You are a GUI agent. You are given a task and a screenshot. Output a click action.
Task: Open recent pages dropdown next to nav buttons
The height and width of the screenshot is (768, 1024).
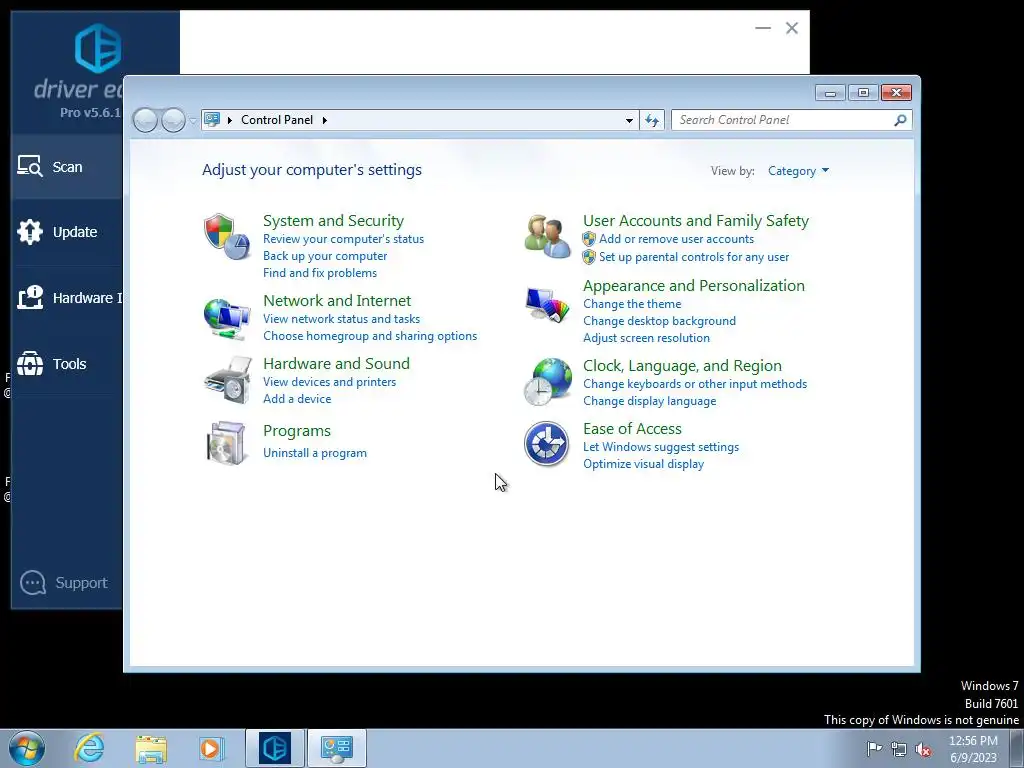pyautogui.click(x=193, y=120)
